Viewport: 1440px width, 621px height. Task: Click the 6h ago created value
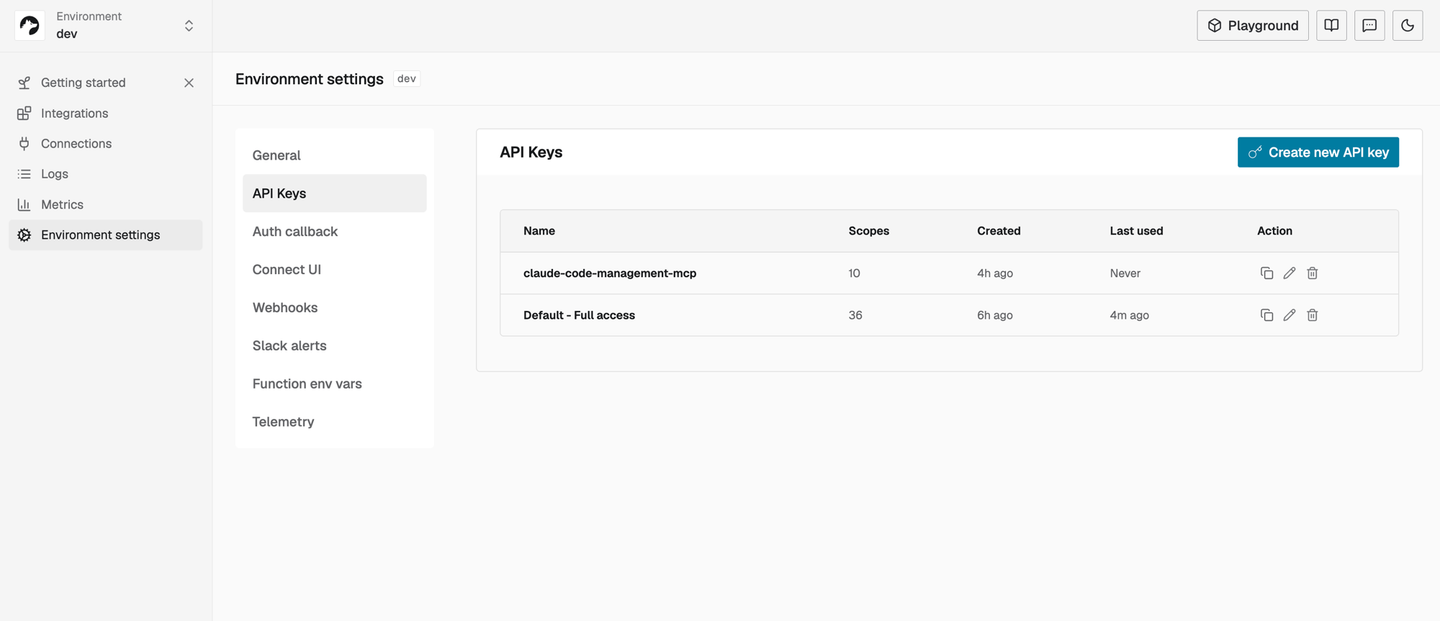click(995, 315)
